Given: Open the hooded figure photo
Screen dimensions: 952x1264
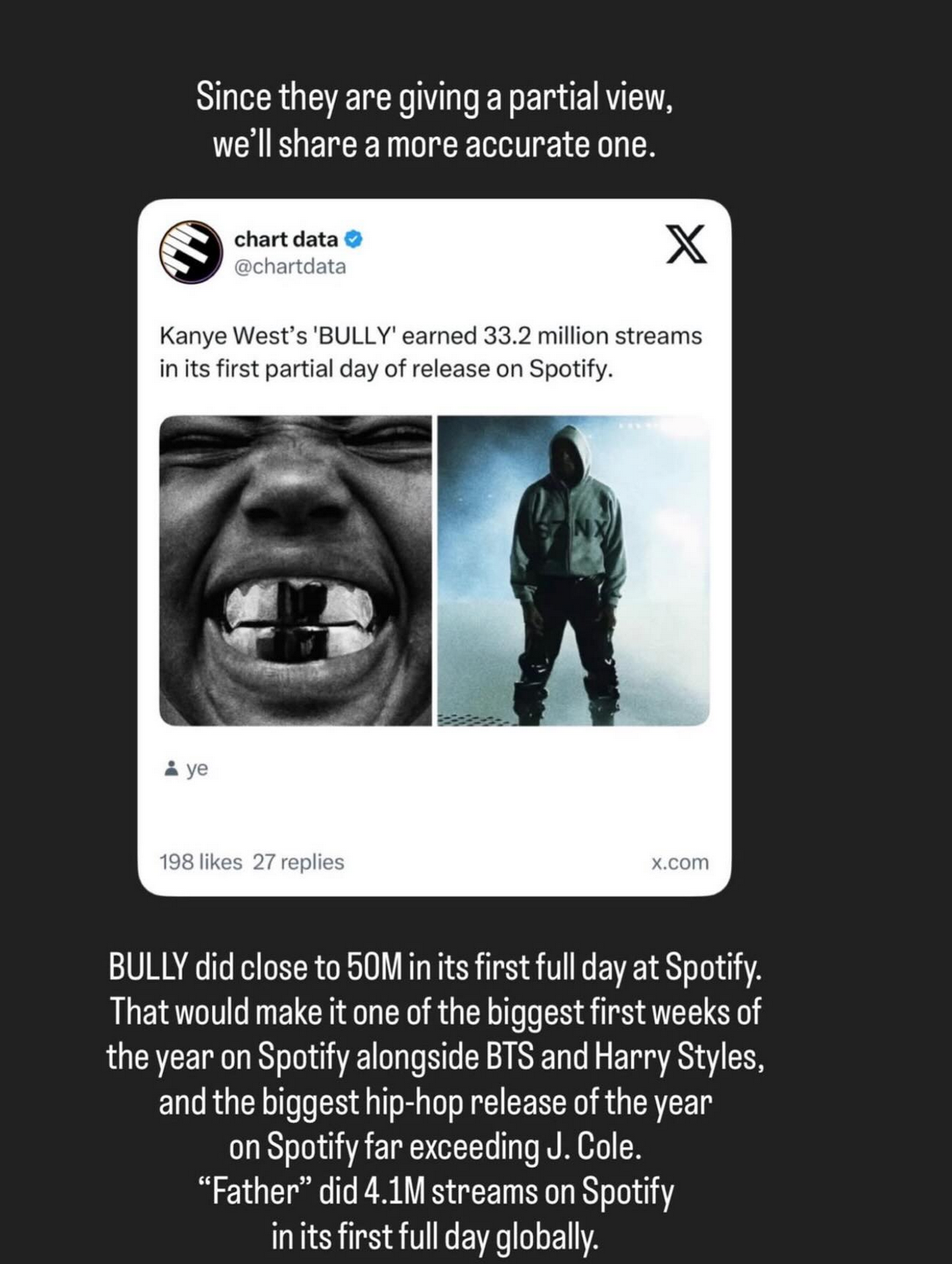Looking at the screenshot, I should coord(574,571).
